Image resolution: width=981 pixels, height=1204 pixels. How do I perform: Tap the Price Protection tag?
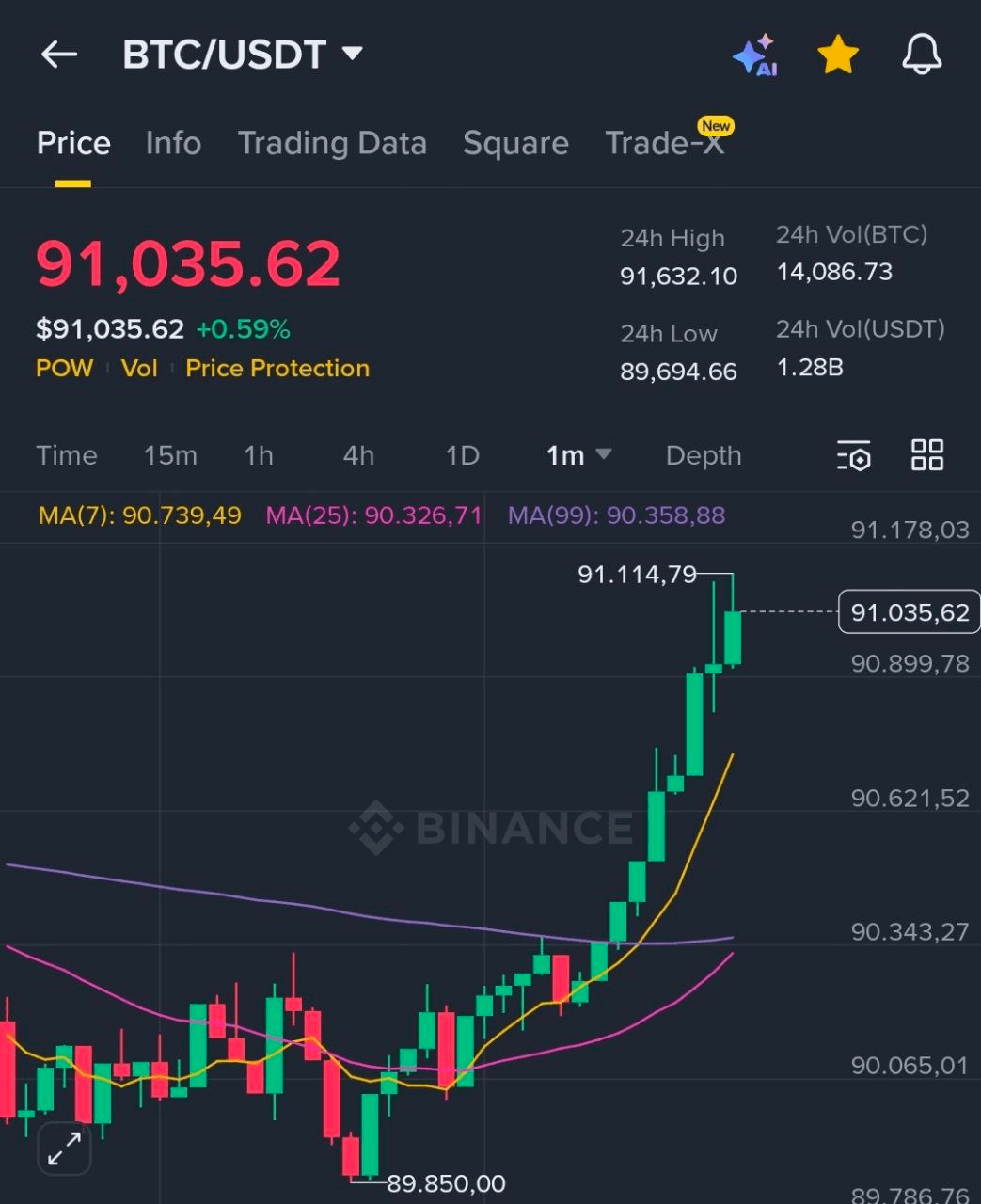pos(277,368)
